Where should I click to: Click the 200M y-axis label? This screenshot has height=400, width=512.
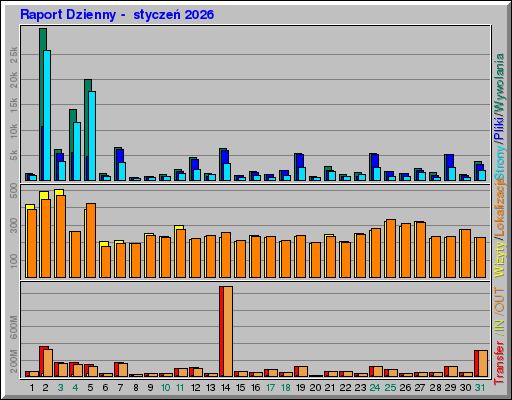pos(14,361)
